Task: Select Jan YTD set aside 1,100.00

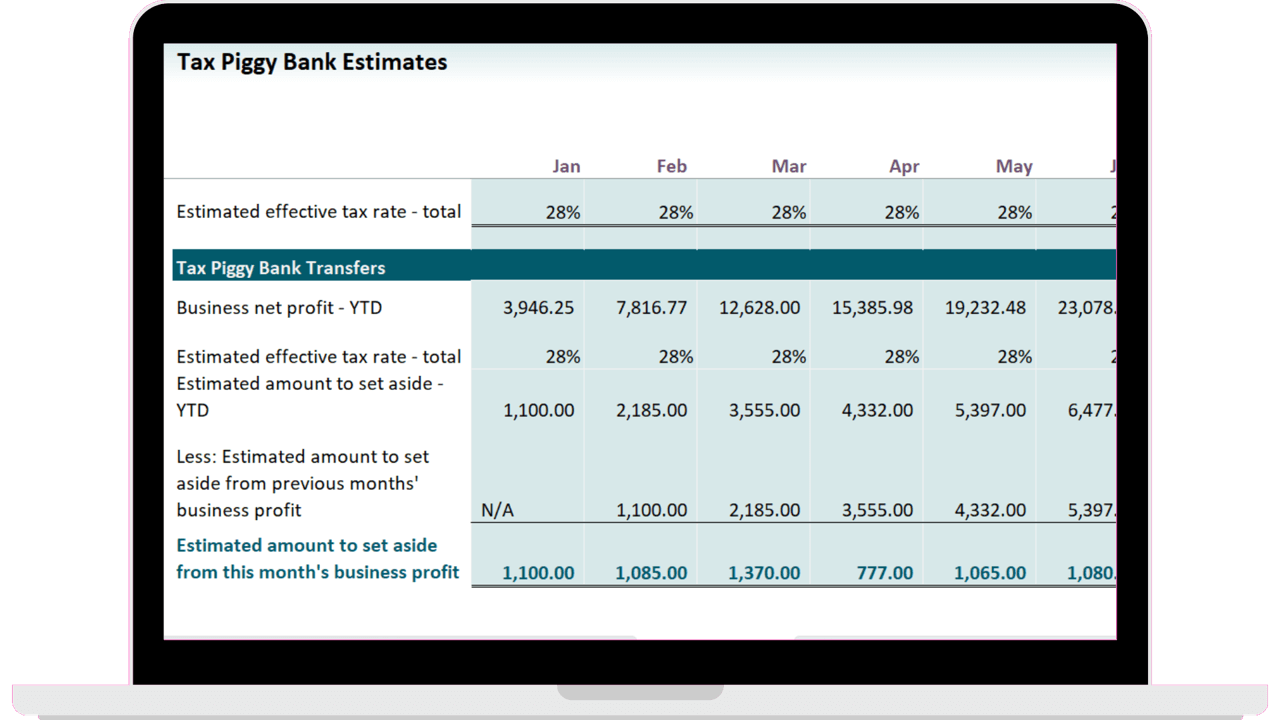Action: pyautogui.click(x=539, y=410)
